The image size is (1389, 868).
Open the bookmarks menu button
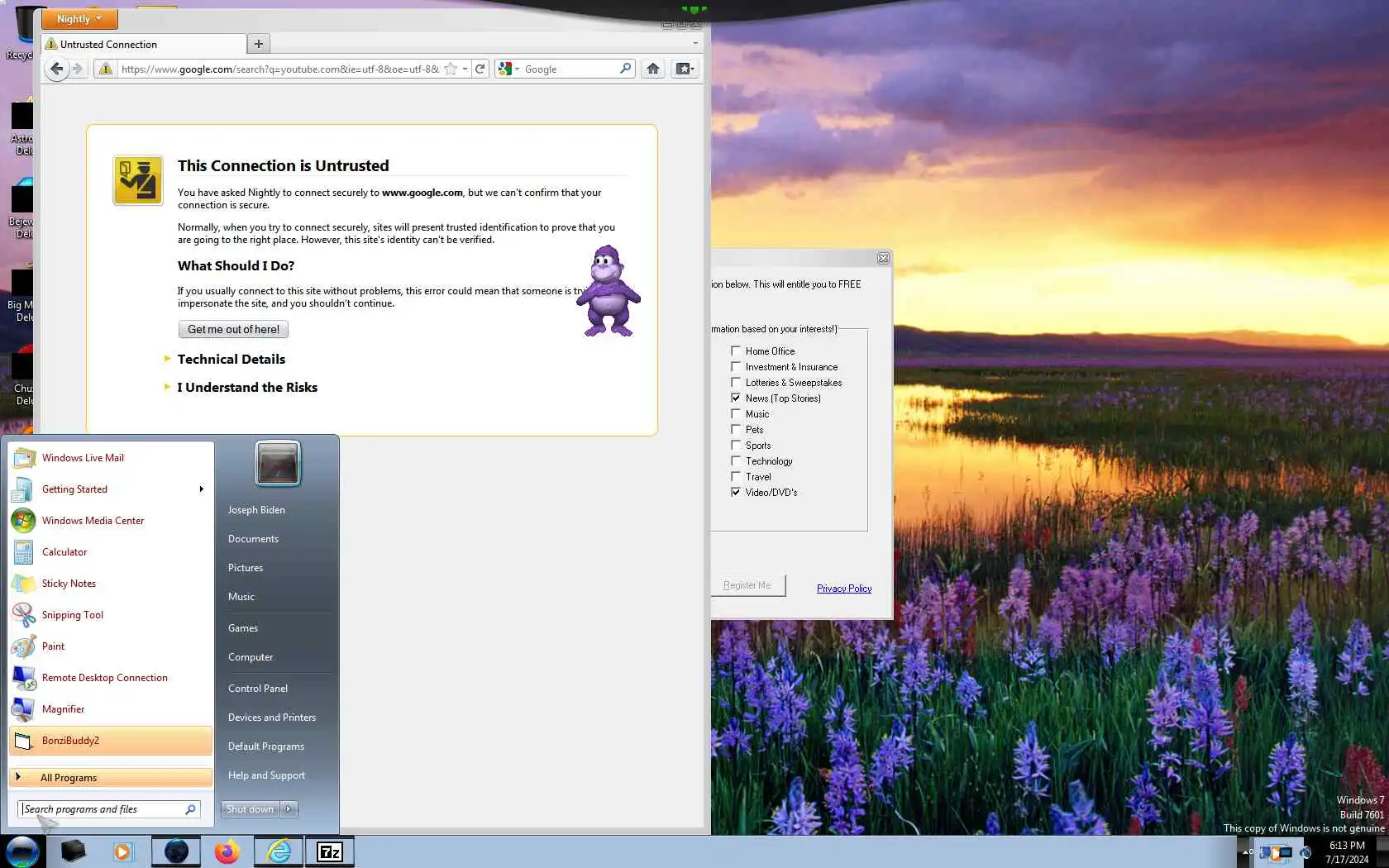(685, 69)
